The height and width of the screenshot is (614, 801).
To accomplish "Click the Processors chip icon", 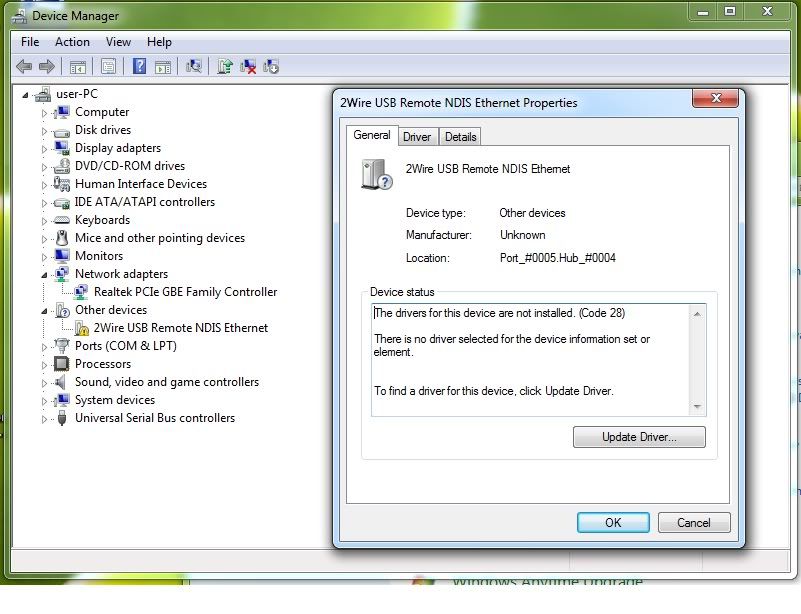I will tap(61, 364).
